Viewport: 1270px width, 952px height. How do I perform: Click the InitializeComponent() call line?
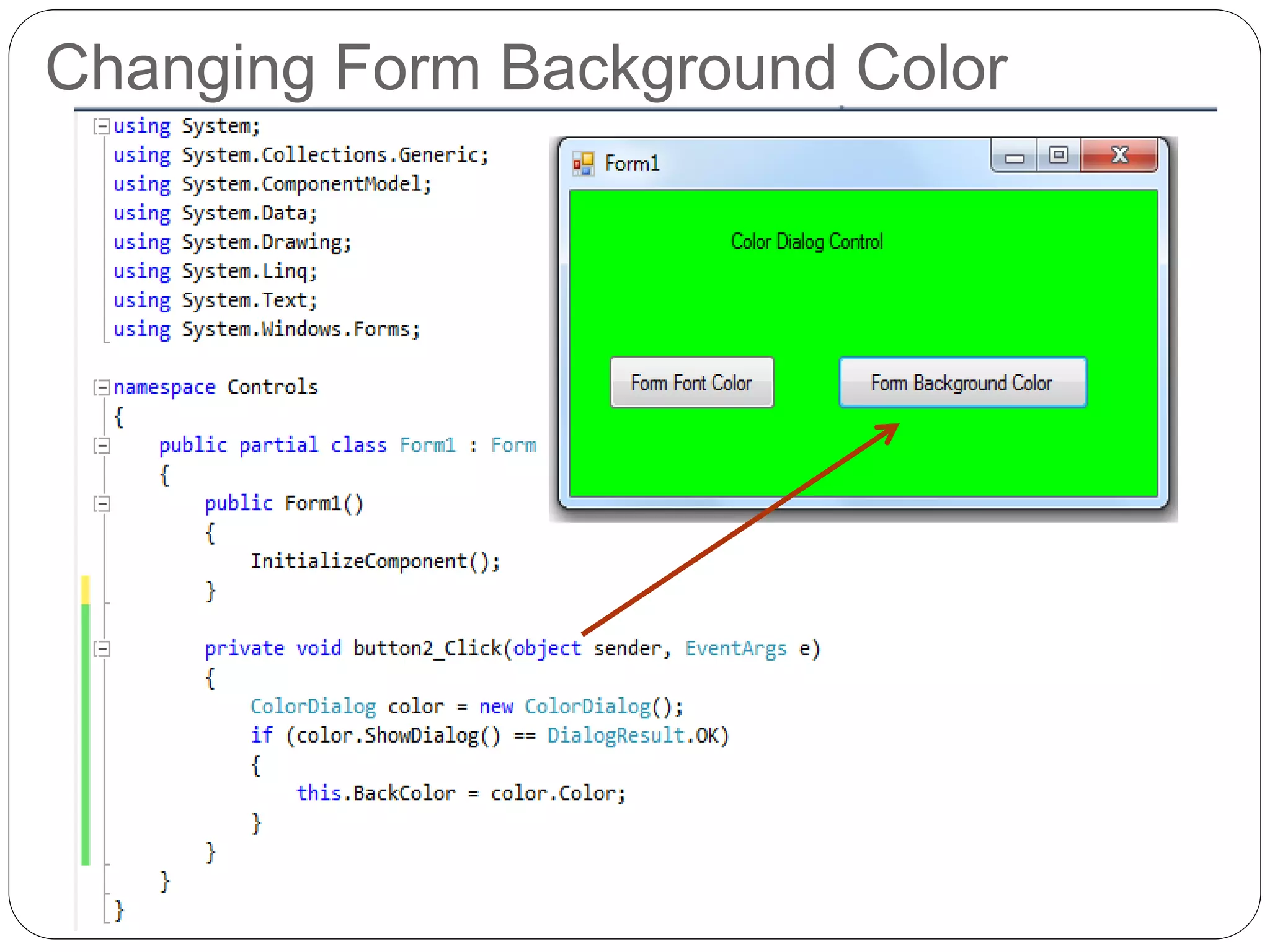[375, 562]
